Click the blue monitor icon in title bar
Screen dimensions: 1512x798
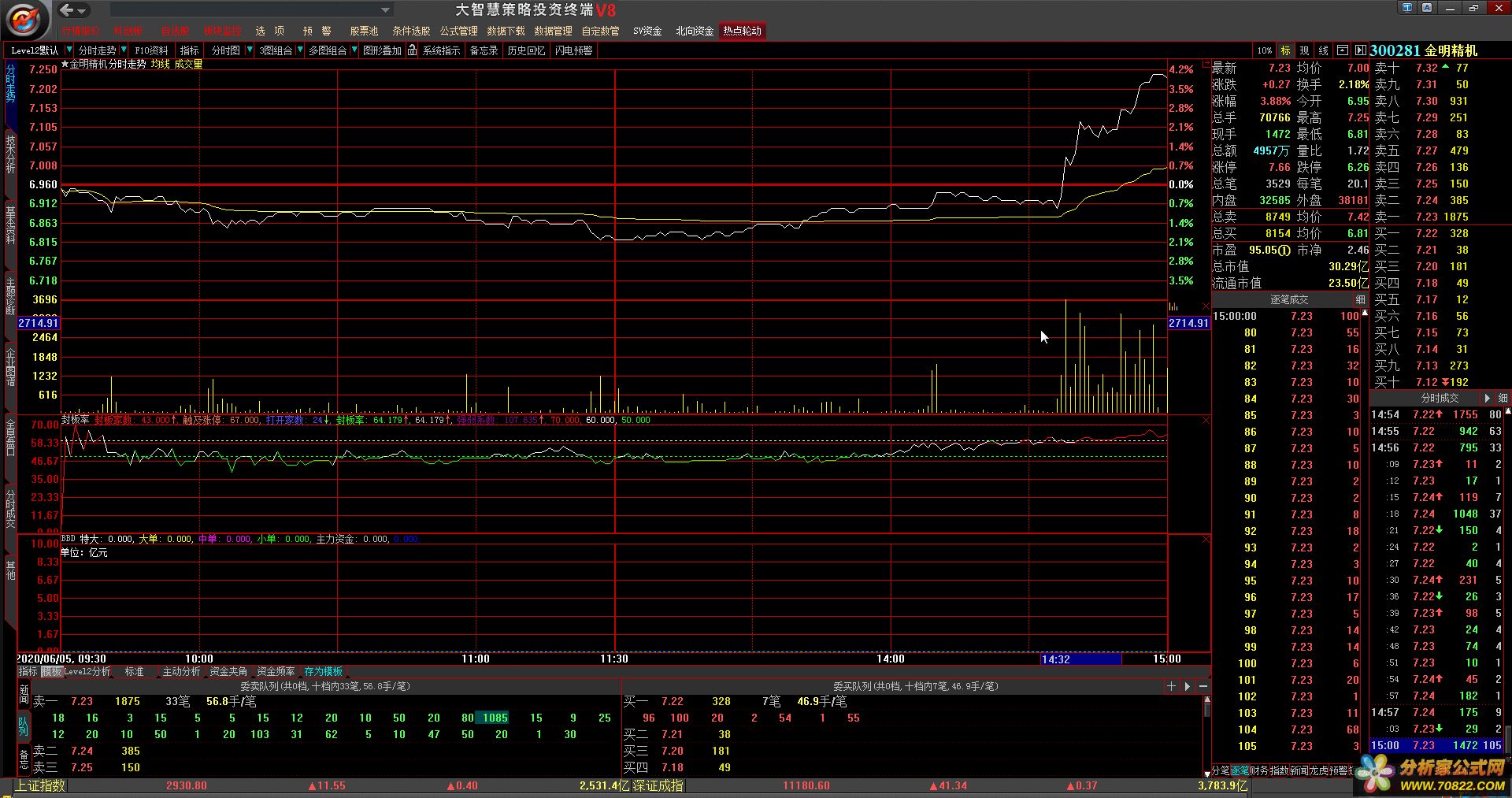[1407, 8]
